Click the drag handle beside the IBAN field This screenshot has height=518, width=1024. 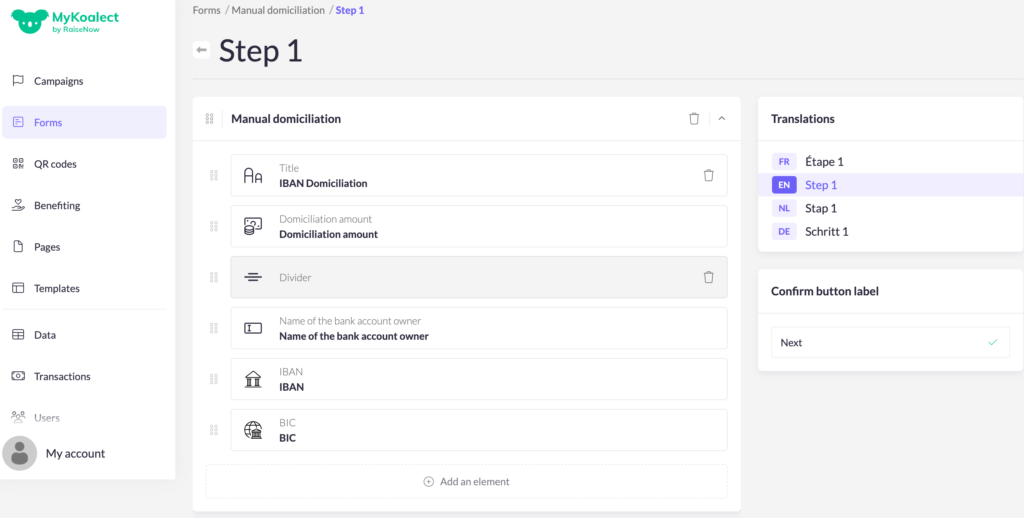coord(214,379)
